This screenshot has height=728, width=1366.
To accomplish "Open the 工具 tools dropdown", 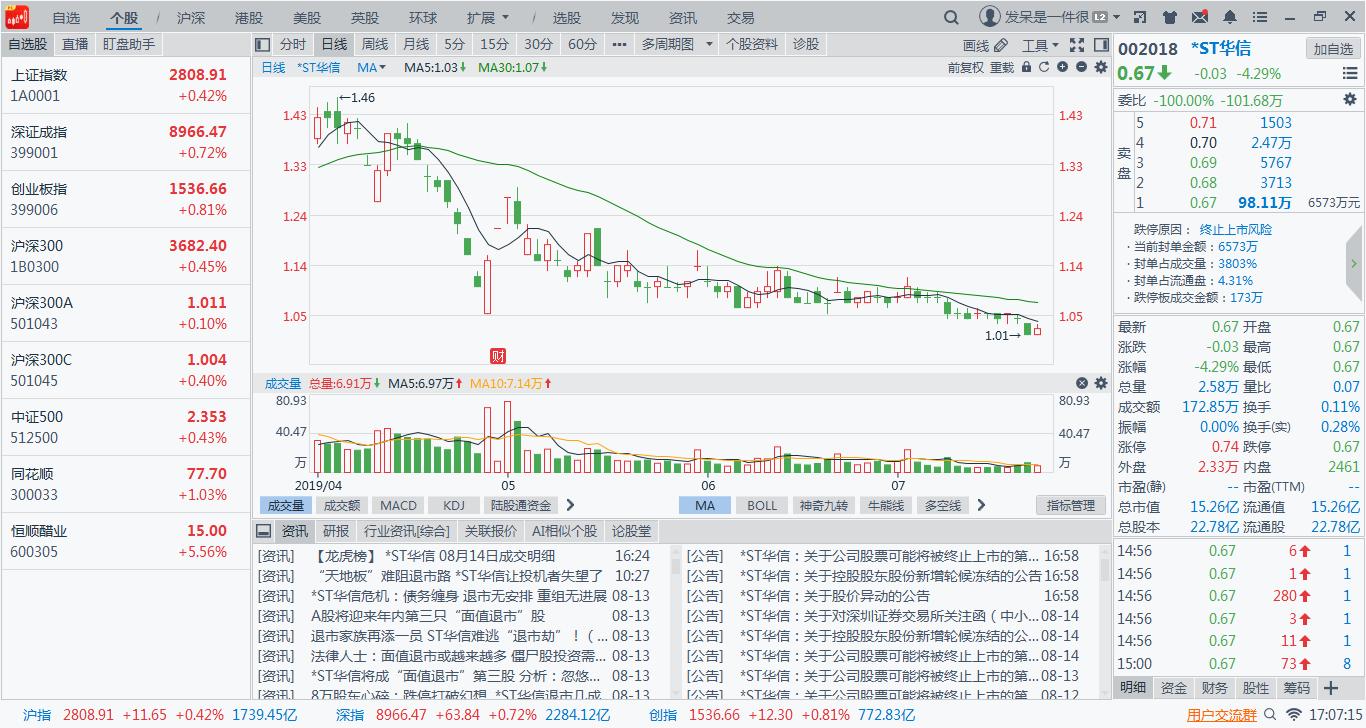I will point(1038,44).
